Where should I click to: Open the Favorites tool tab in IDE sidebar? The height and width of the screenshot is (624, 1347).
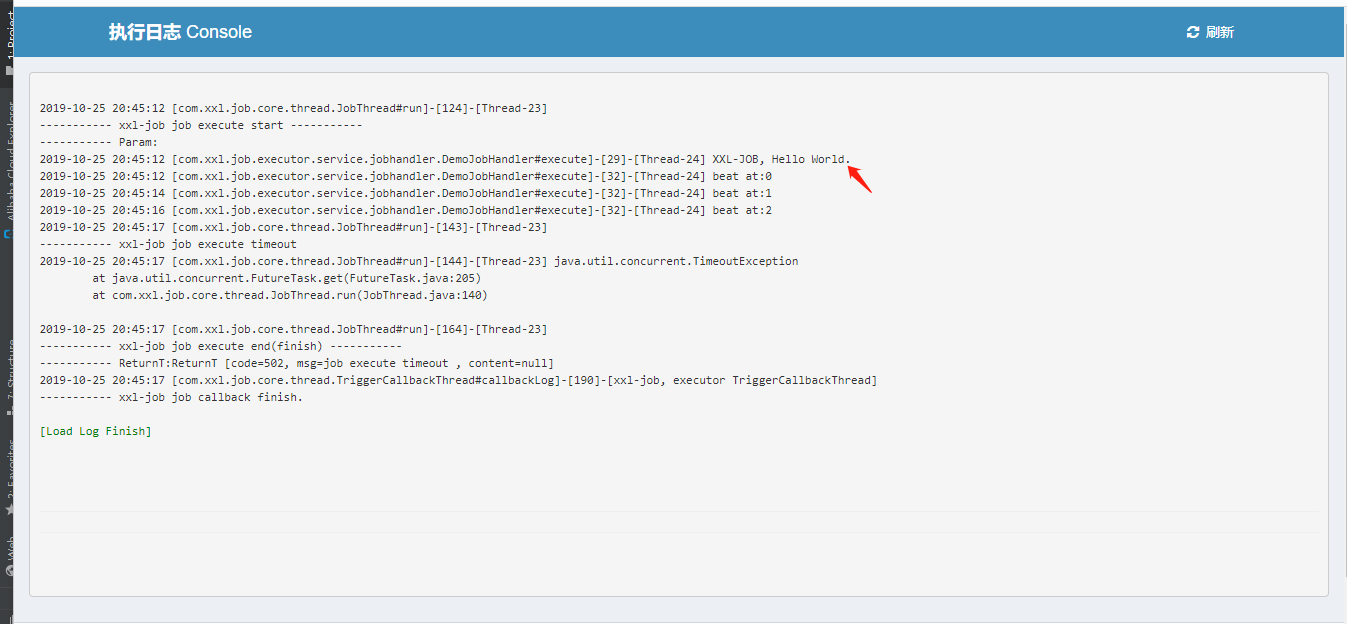[x=8, y=478]
